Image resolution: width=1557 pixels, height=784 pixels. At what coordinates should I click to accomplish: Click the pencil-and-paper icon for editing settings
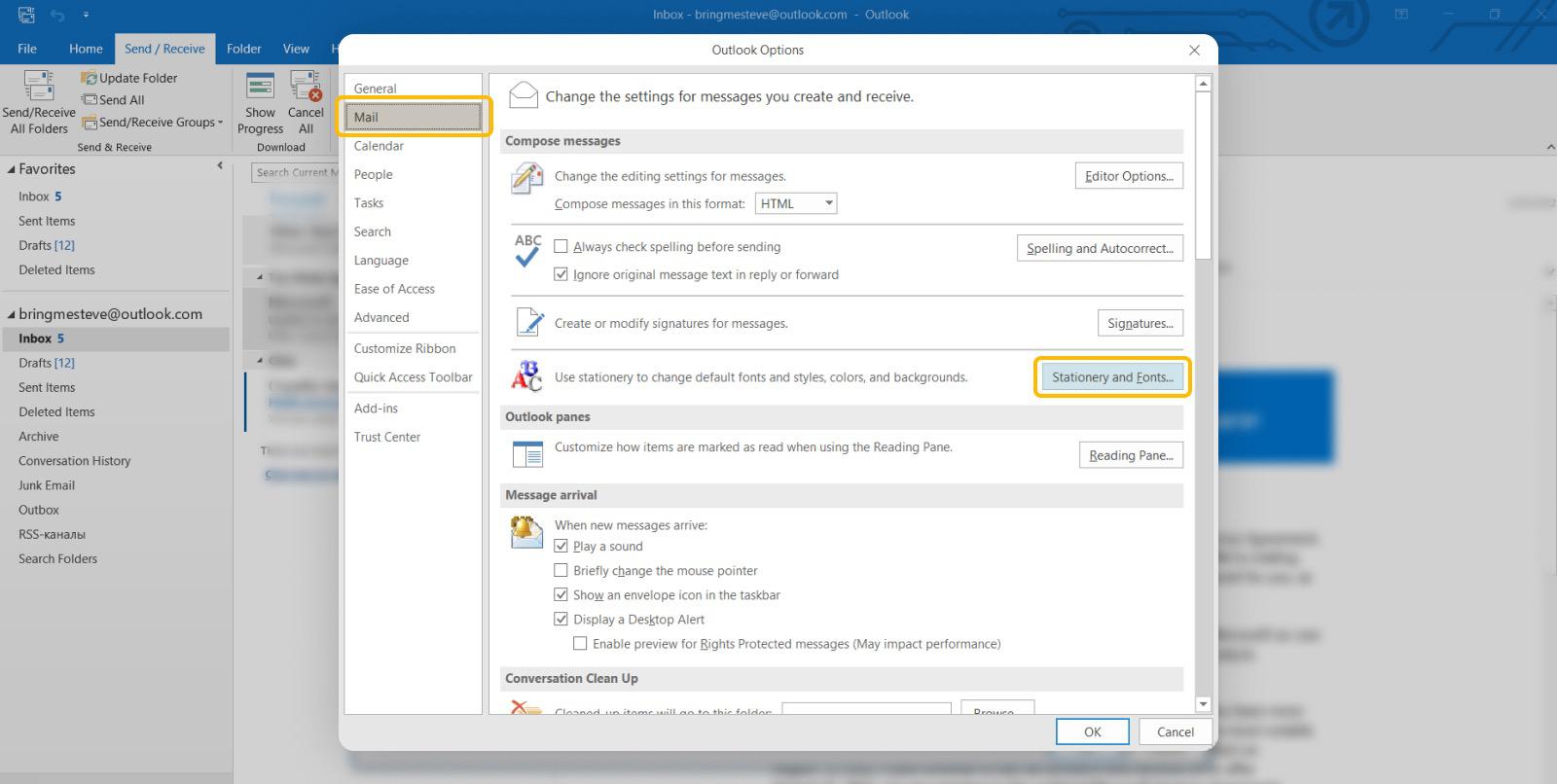tap(526, 179)
